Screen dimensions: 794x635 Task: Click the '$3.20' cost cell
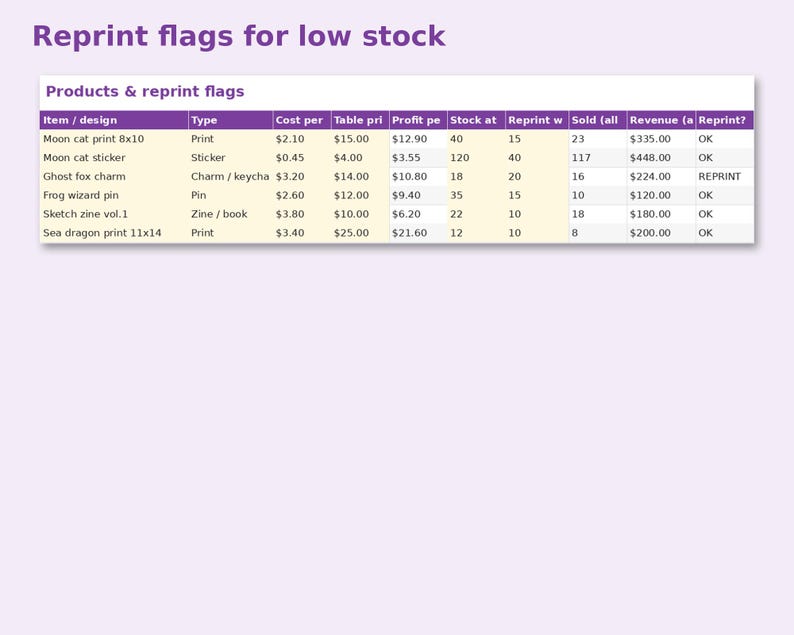click(302, 176)
